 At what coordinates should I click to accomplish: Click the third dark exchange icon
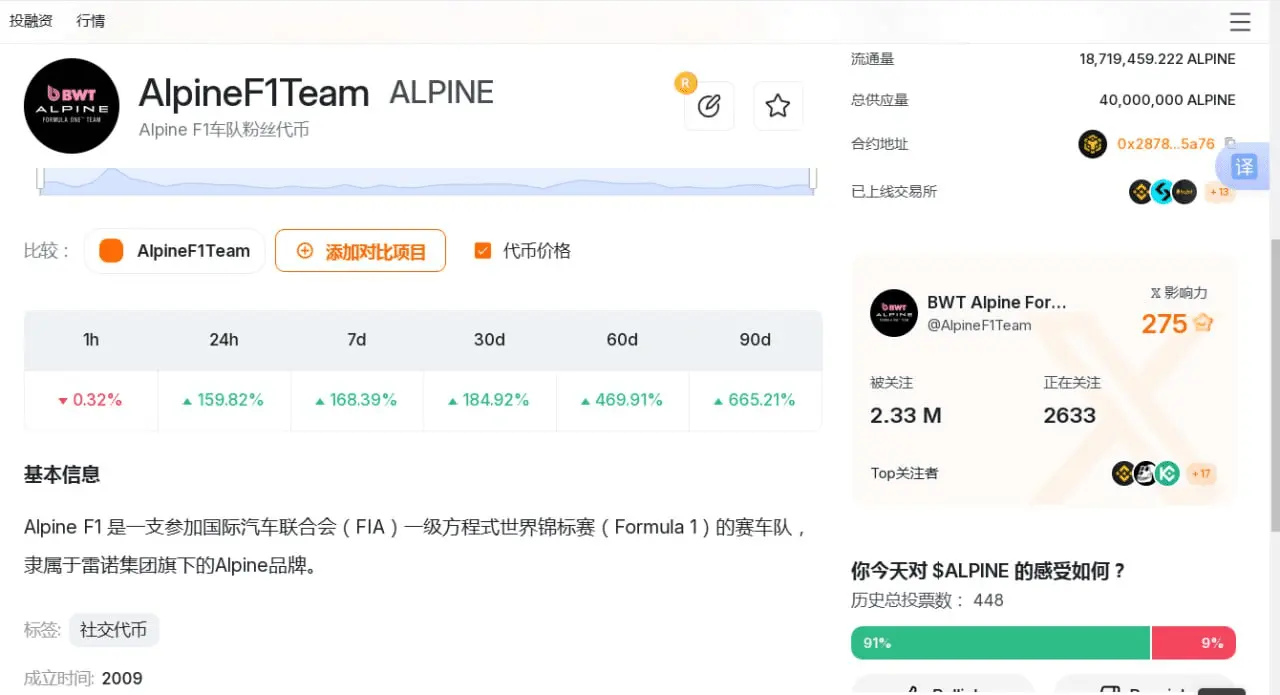[x=1184, y=191]
